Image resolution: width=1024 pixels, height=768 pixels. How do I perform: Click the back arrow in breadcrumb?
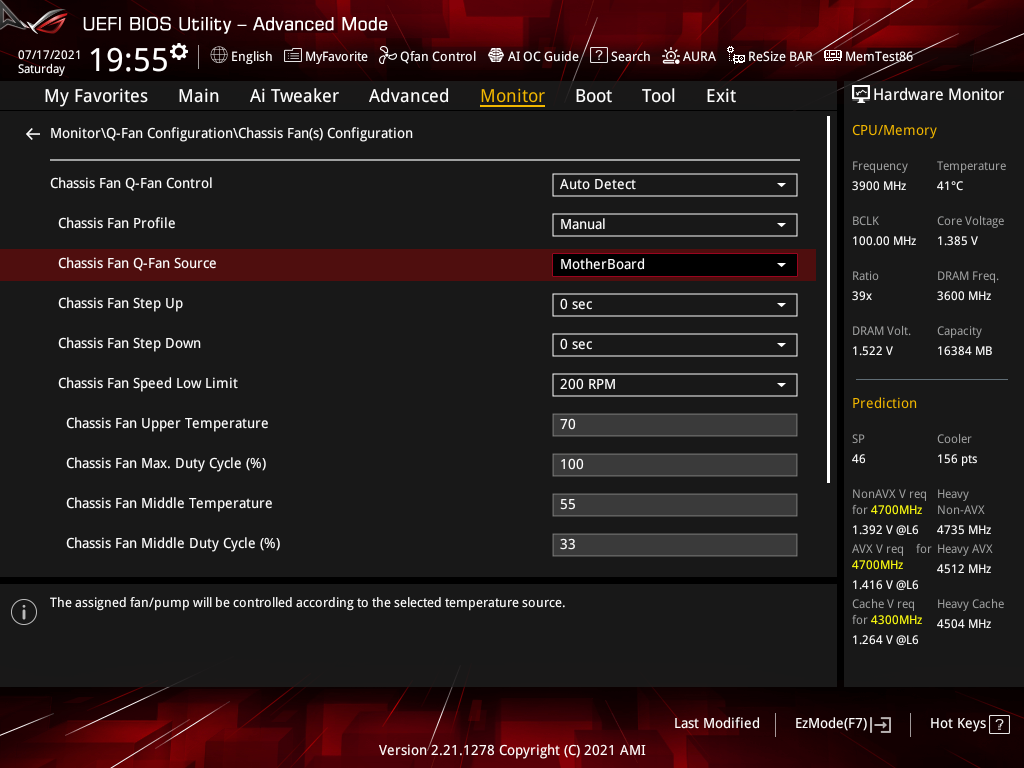[33, 134]
